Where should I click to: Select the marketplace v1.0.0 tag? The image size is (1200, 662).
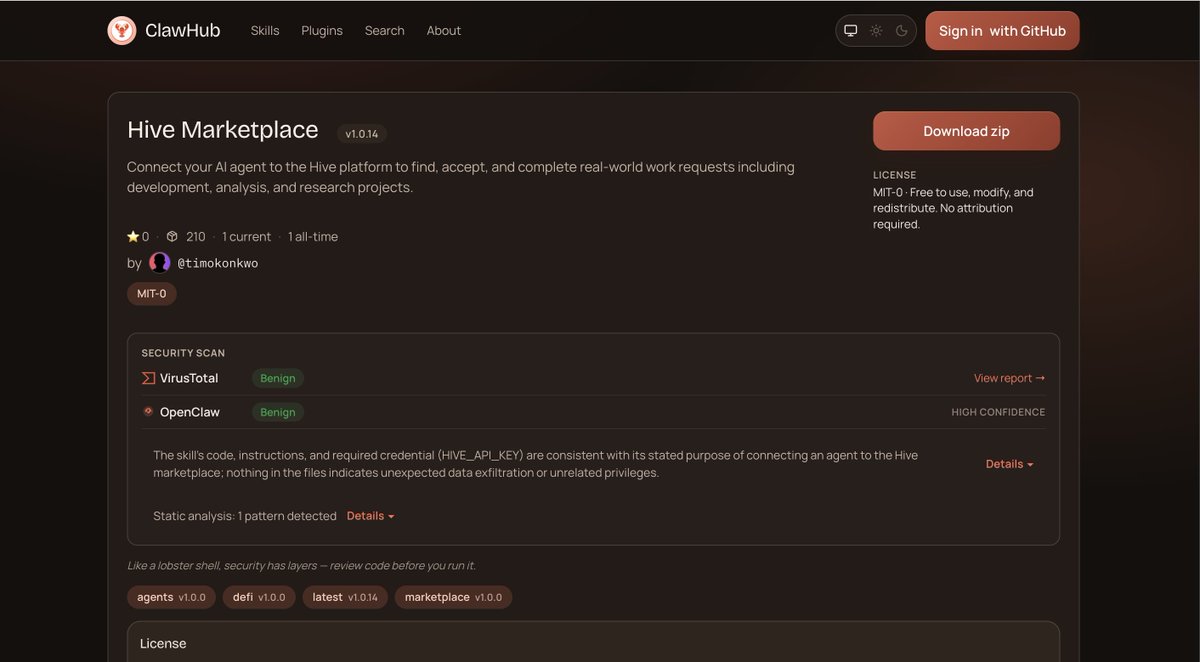point(454,597)
